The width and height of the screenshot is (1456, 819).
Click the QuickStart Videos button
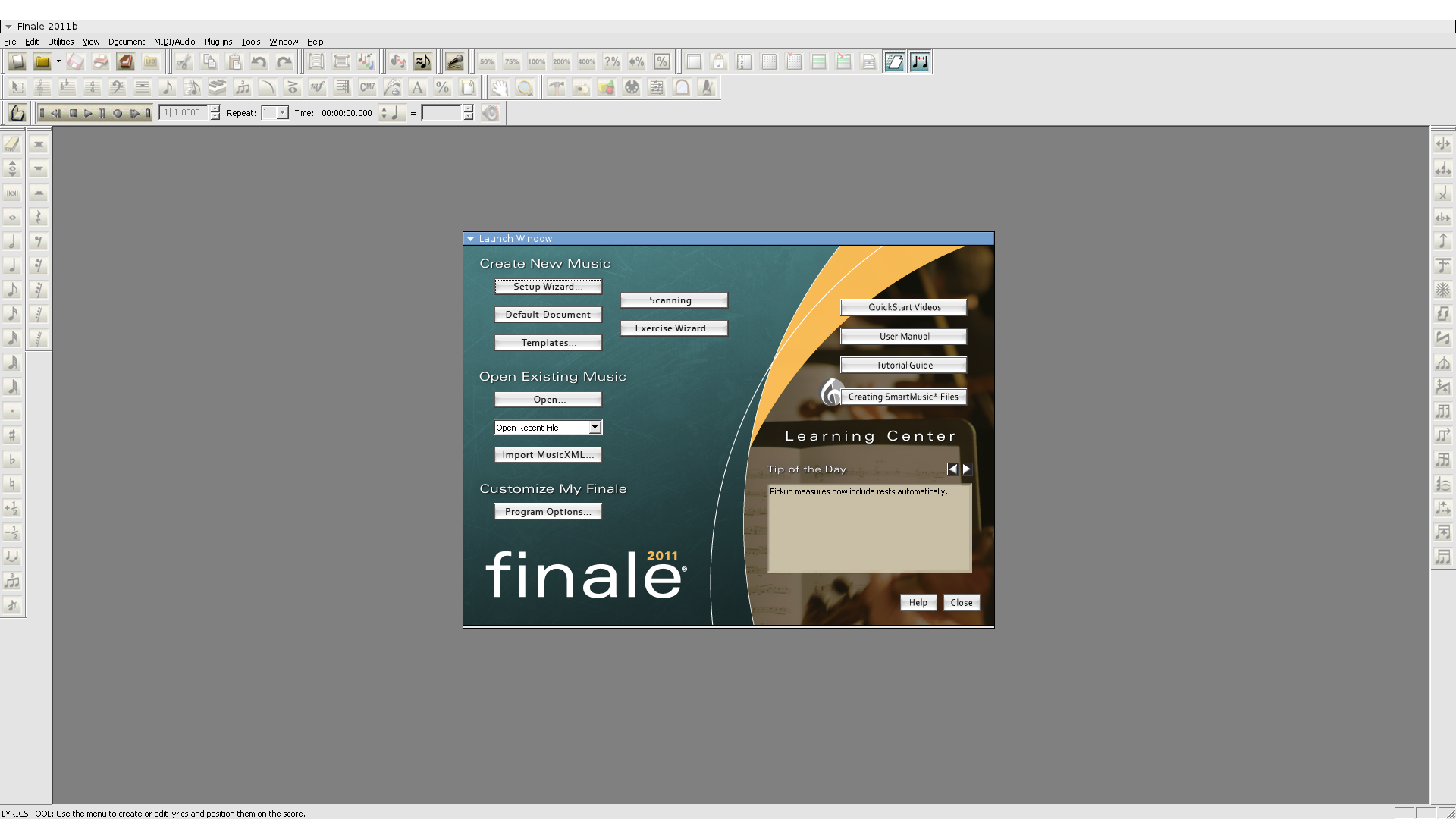pos(904,307)
